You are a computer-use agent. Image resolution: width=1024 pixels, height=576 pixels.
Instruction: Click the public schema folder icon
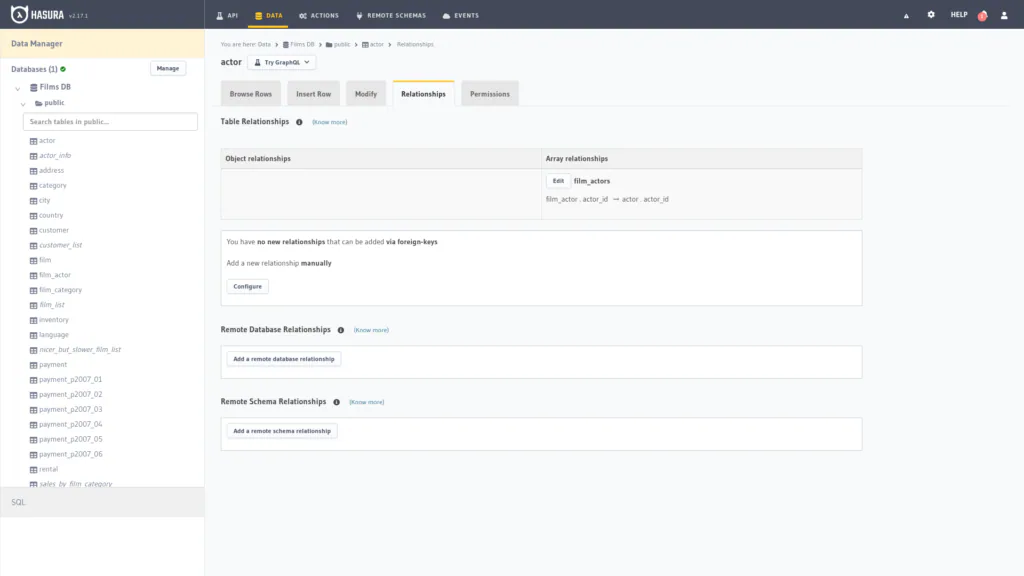coord(39,103)
